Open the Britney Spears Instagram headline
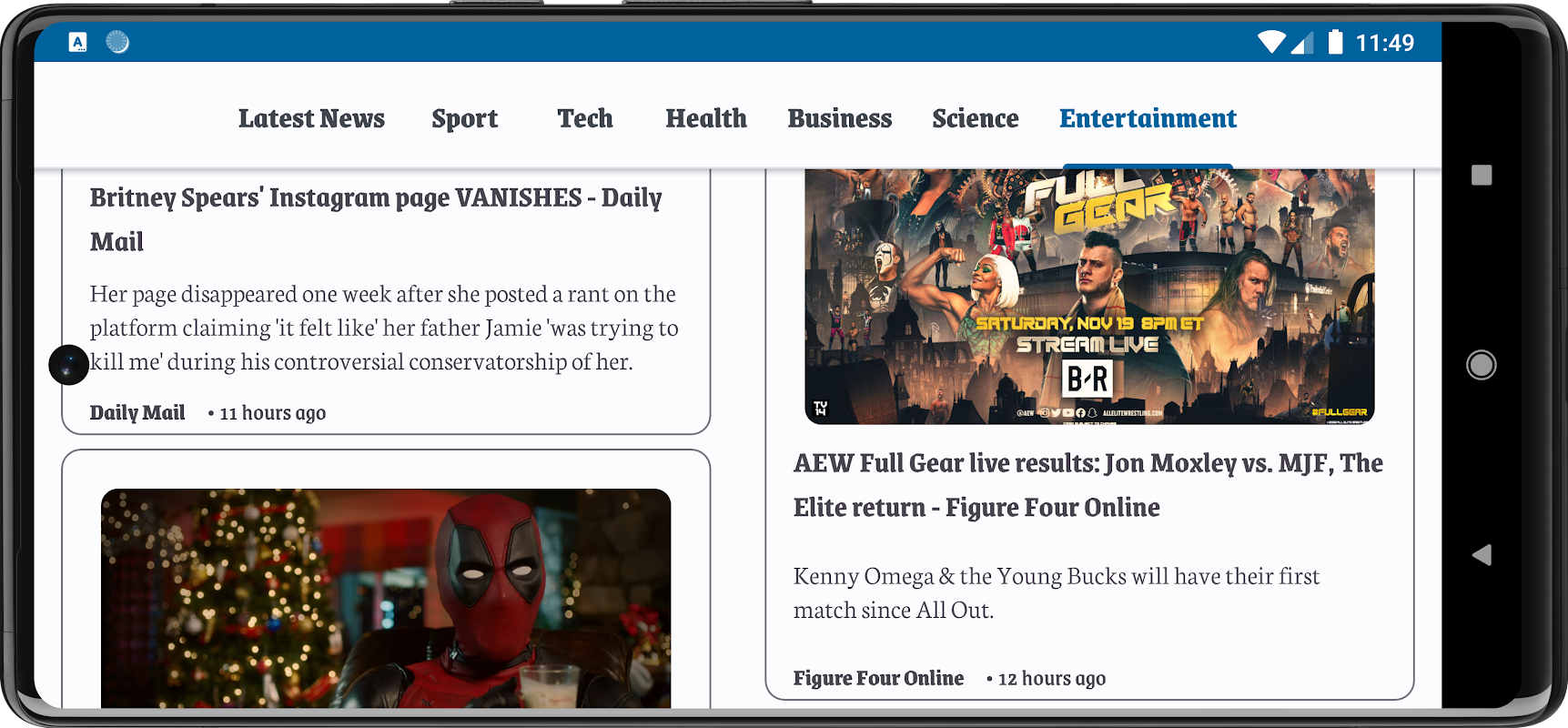Screen dimensions: 1568x728 [x=376, y=219]
